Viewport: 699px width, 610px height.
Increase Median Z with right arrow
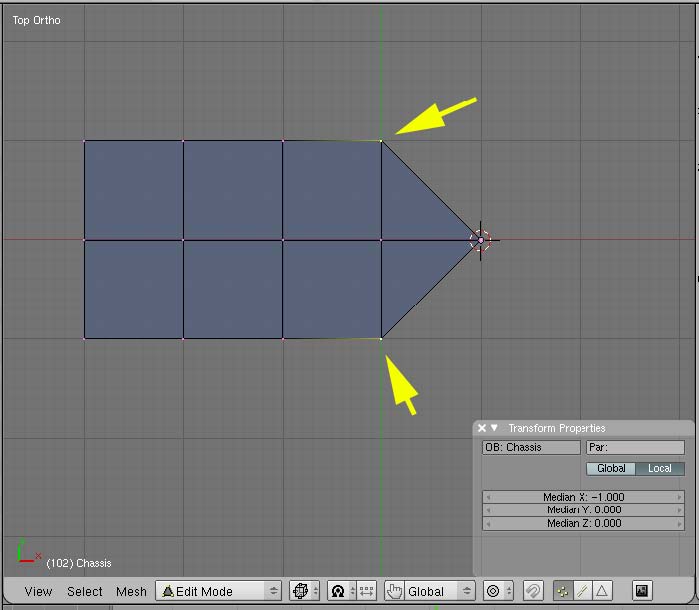679,523
